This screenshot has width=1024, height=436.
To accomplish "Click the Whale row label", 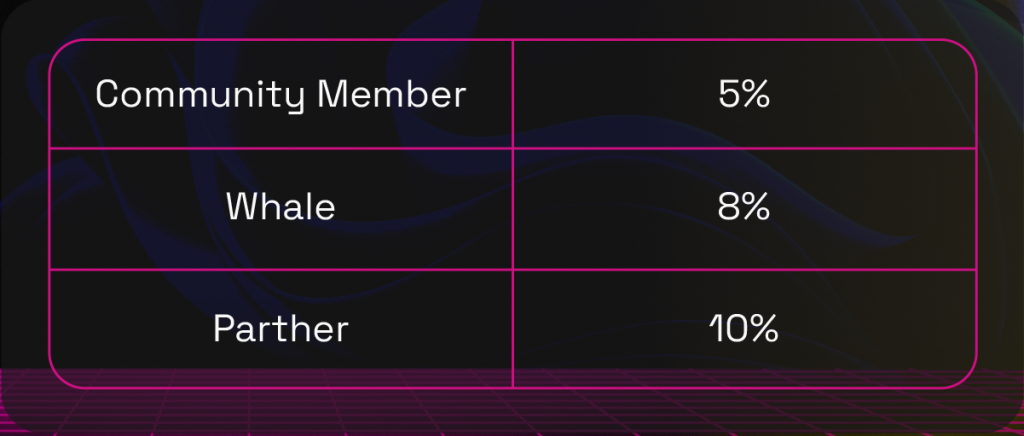I will (281, 207).
